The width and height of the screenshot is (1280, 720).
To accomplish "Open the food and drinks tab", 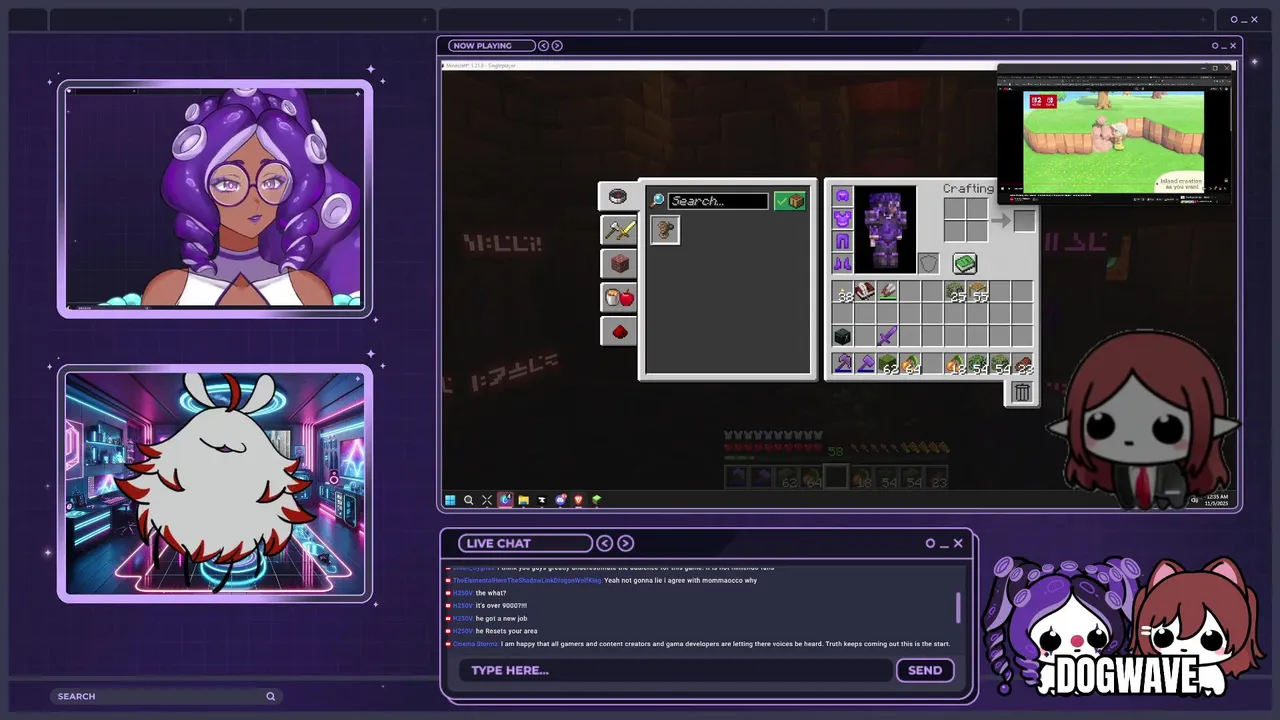I will (x=619, y=297).
